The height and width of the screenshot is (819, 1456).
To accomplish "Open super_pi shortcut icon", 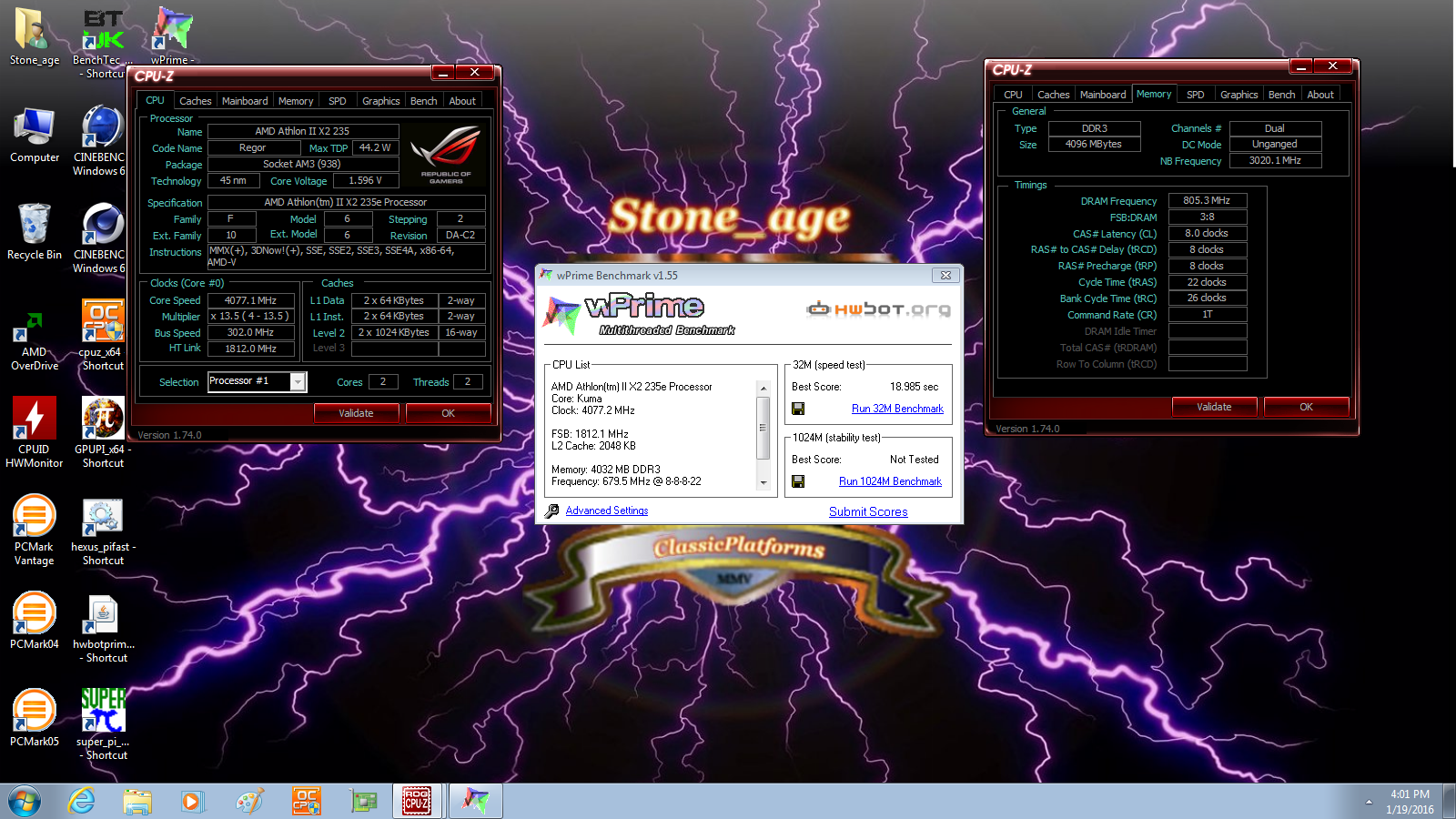I will (103, 724).
